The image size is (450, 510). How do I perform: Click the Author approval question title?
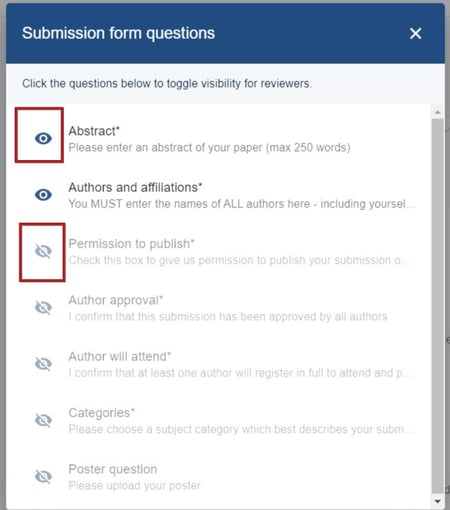tap(116, 300)
